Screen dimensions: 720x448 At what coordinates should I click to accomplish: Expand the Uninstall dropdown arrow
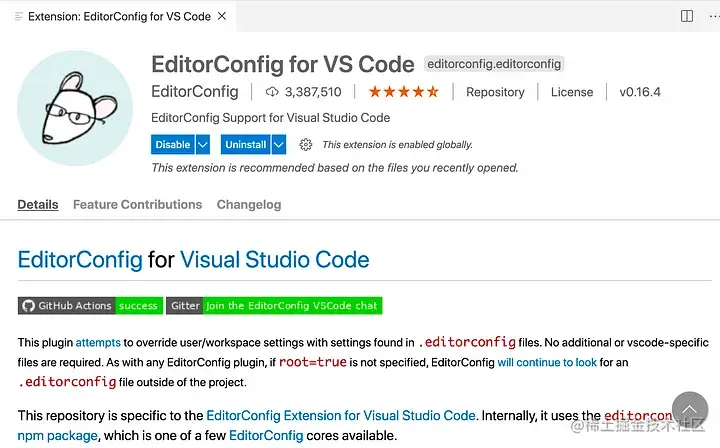[x=279, y=145]
